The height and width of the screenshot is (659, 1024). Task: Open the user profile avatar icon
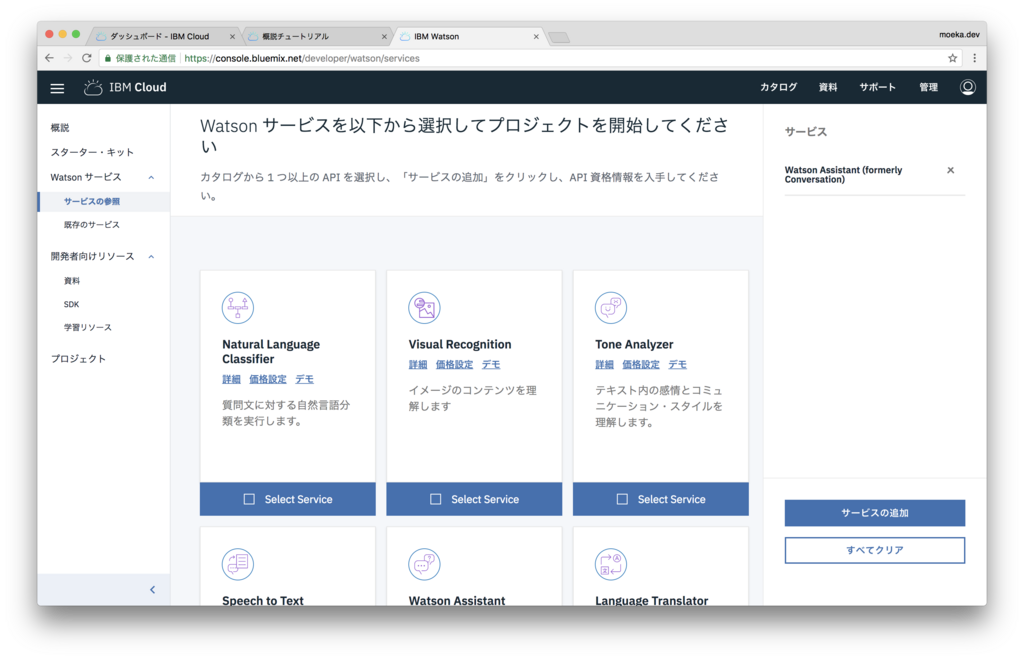(x=967, y=87)
